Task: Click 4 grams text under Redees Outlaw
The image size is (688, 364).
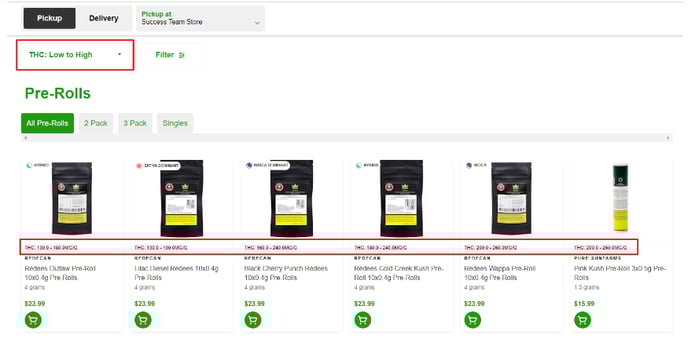Action: 35,287
